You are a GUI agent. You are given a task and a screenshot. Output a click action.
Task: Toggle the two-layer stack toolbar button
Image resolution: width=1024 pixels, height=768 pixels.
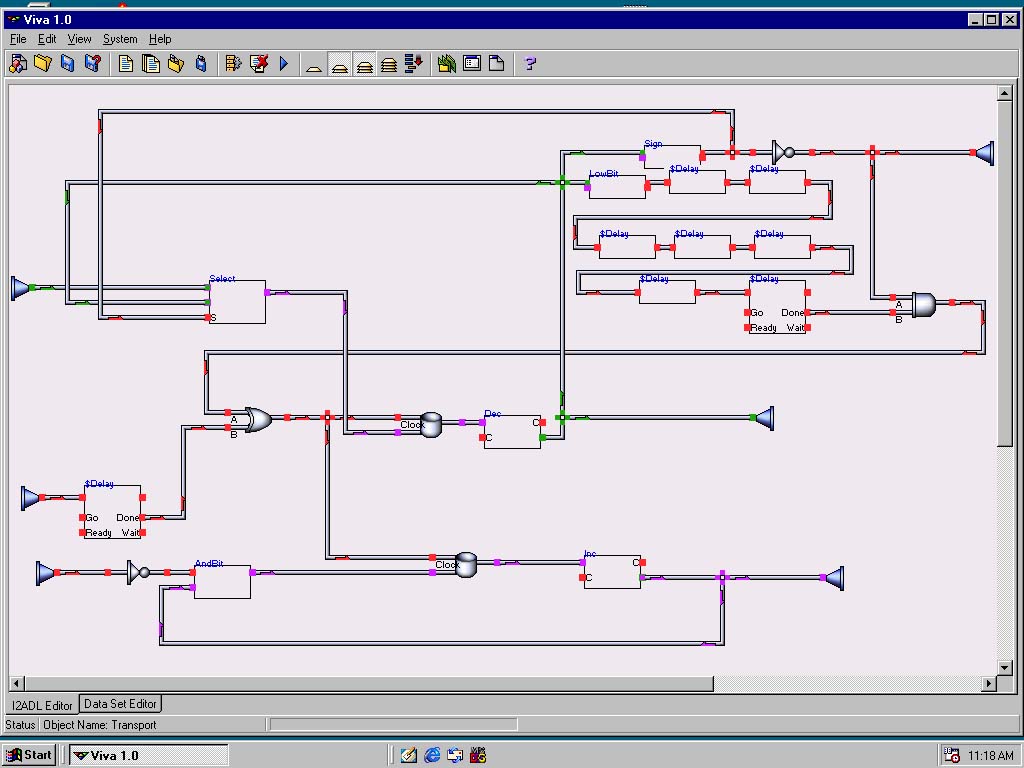click(340, 65)
